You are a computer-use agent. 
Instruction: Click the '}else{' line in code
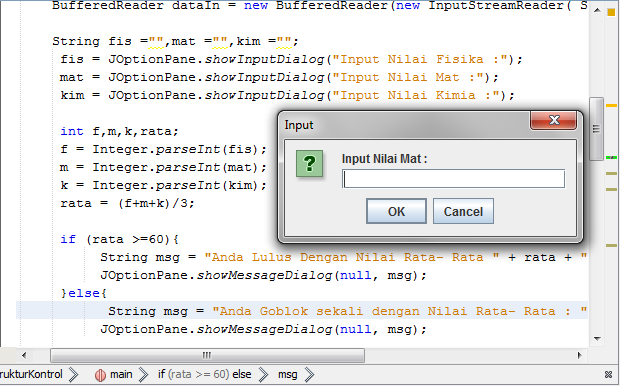pos(83,293)
